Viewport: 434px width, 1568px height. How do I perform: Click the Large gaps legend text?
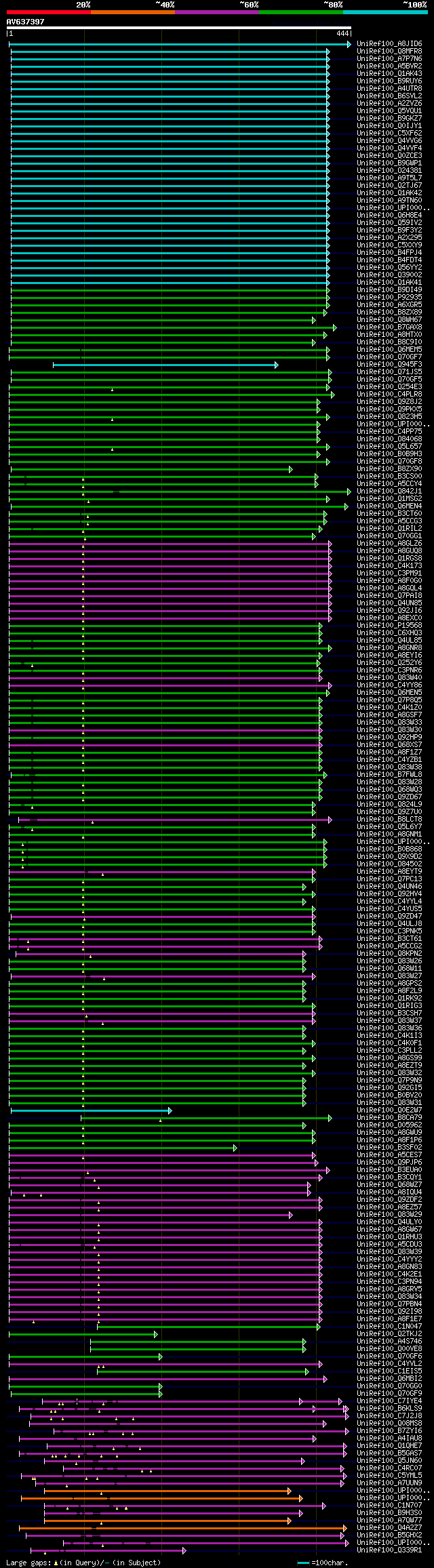coord(83,1563)
